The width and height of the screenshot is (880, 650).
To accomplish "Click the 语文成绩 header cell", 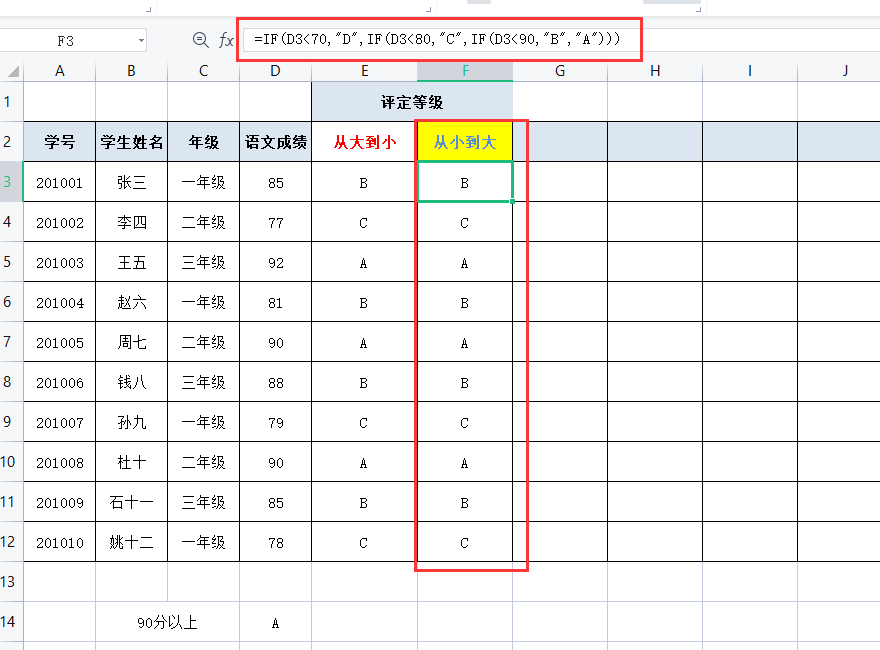I will pyautogui.click(x=275, y=141).
